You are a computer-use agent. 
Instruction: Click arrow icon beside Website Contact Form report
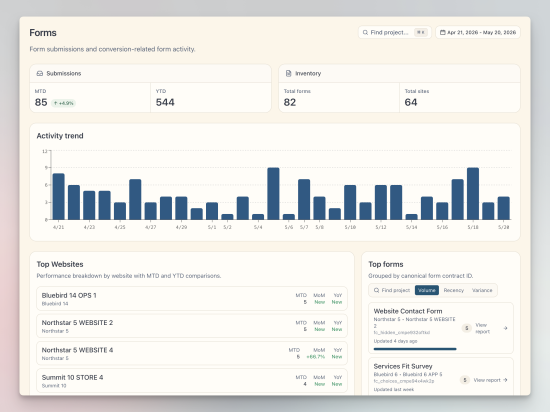tap(505, 328)
